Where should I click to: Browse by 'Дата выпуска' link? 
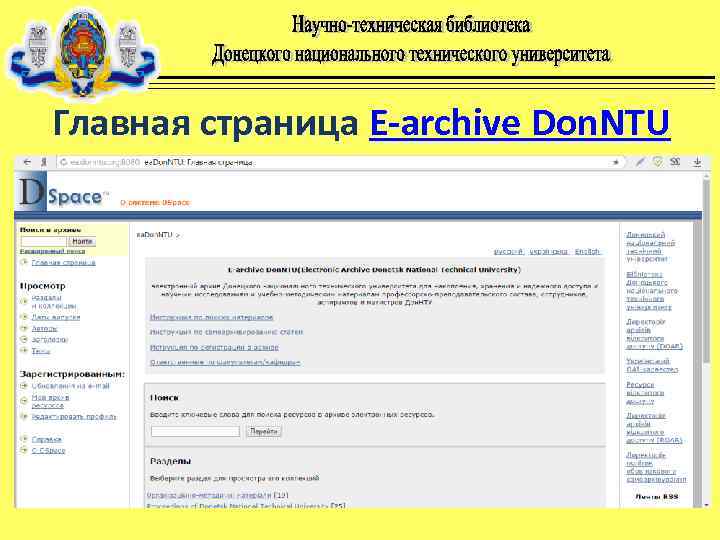coord(56,317)
